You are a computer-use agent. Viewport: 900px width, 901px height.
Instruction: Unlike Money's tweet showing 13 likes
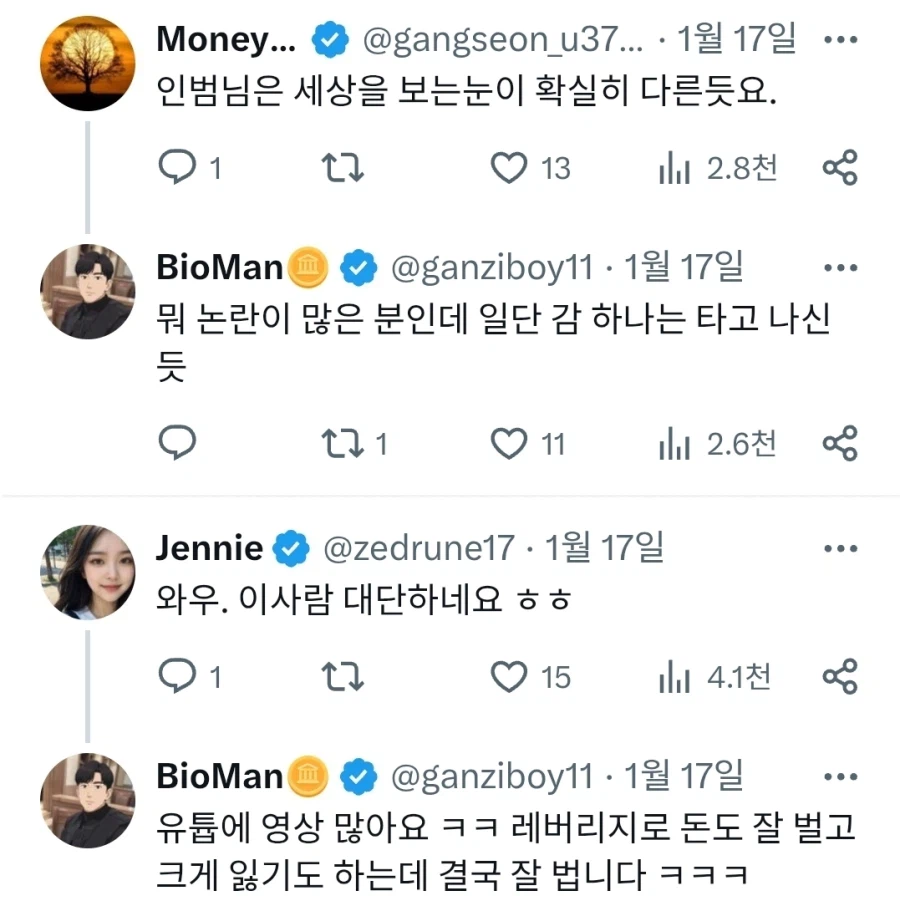click(508, 168)
